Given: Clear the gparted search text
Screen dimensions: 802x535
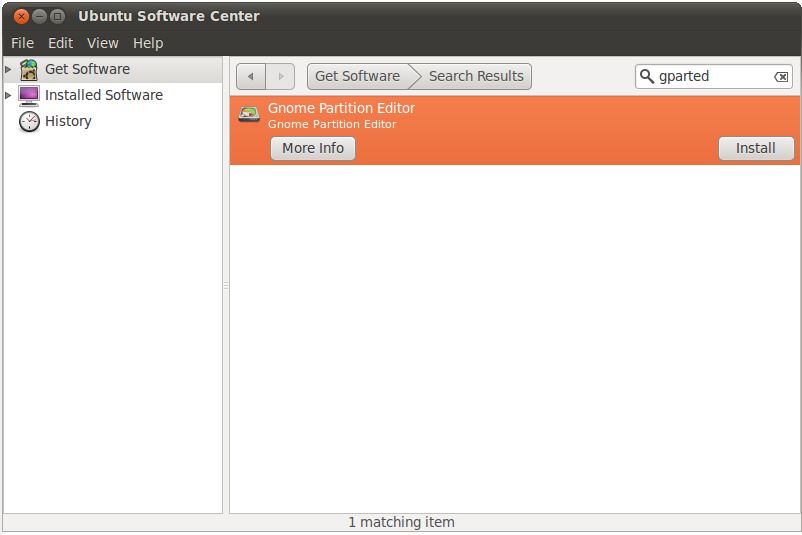Looking at the screenshot, I should [781, 77].
